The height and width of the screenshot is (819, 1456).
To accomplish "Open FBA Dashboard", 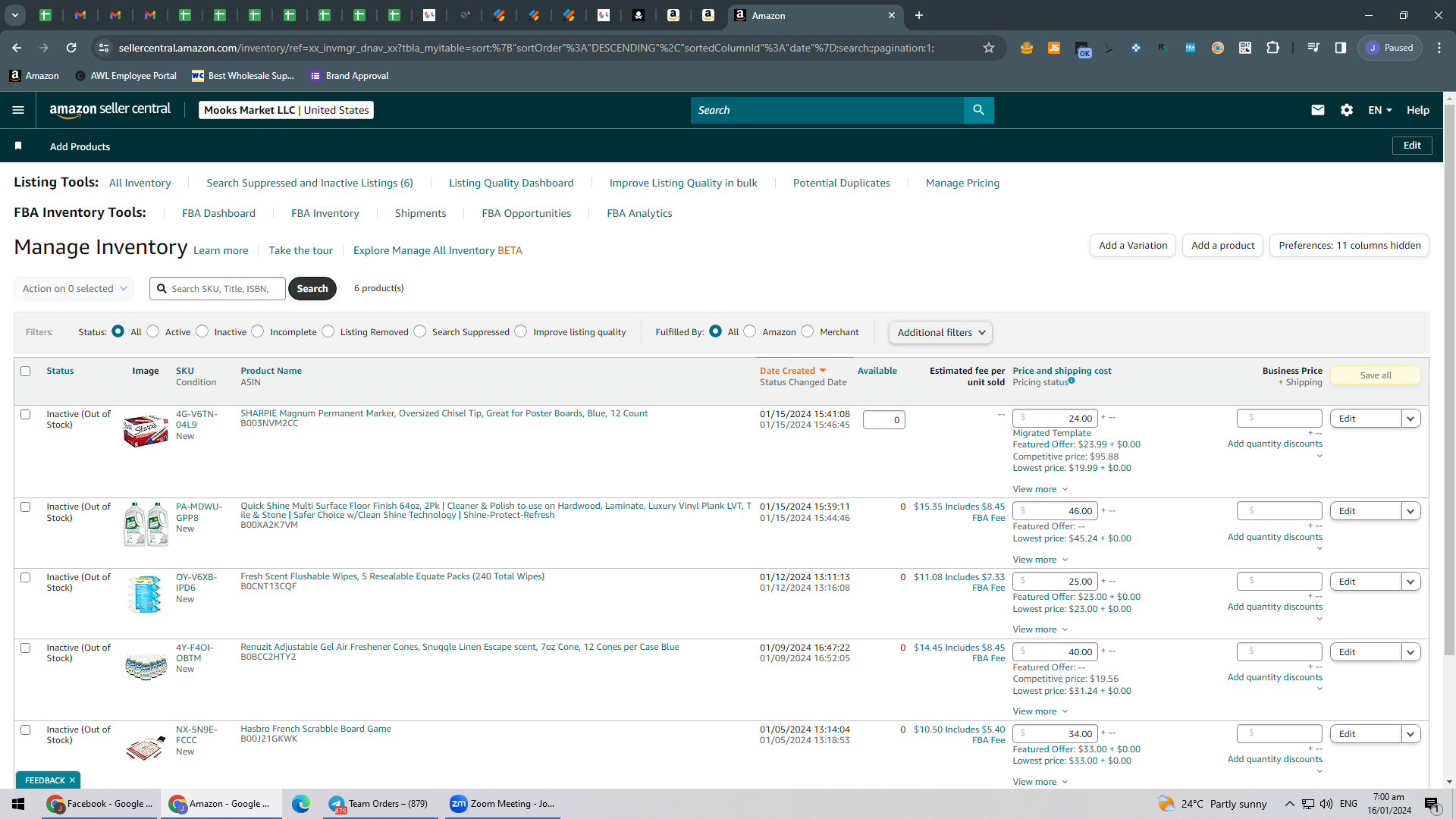I will (218, 213).
